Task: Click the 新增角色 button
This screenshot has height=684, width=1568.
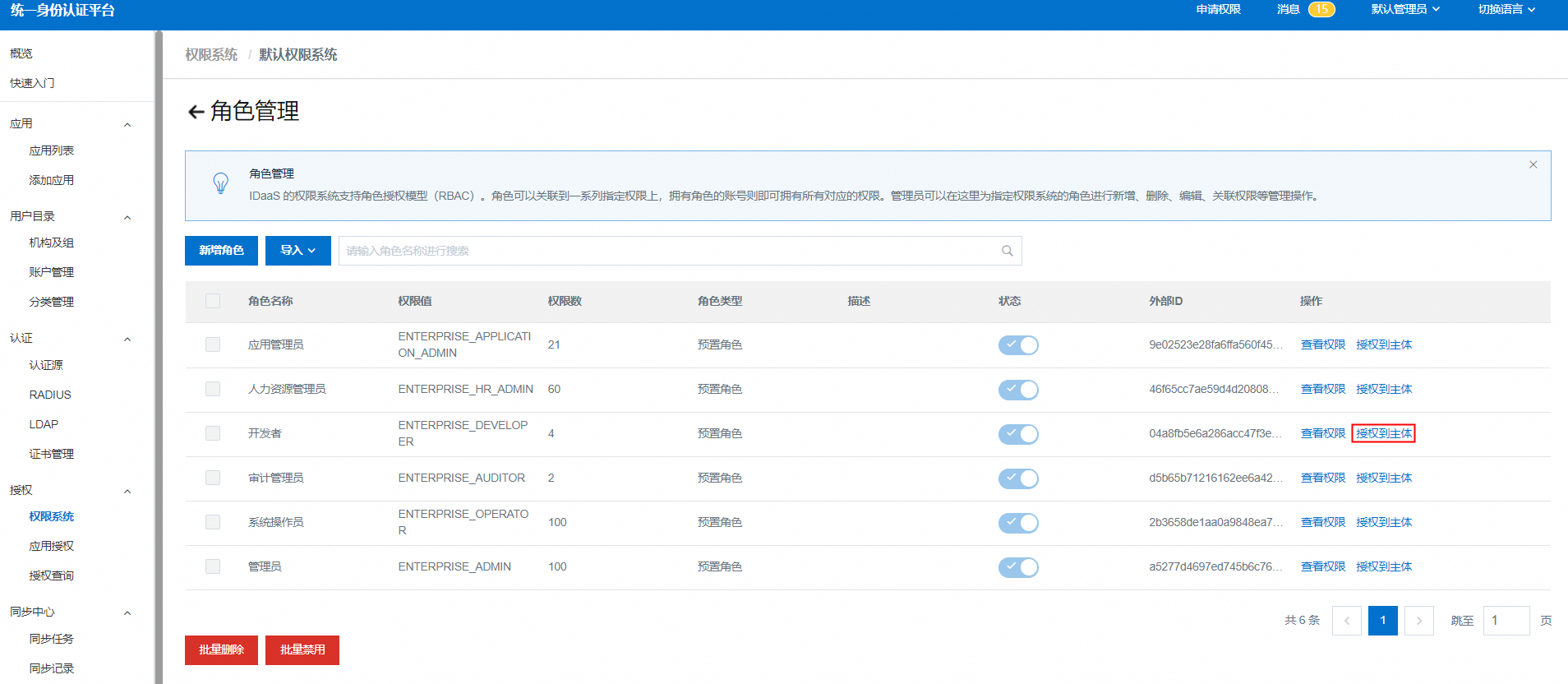Action: click(x=221, y=251)
